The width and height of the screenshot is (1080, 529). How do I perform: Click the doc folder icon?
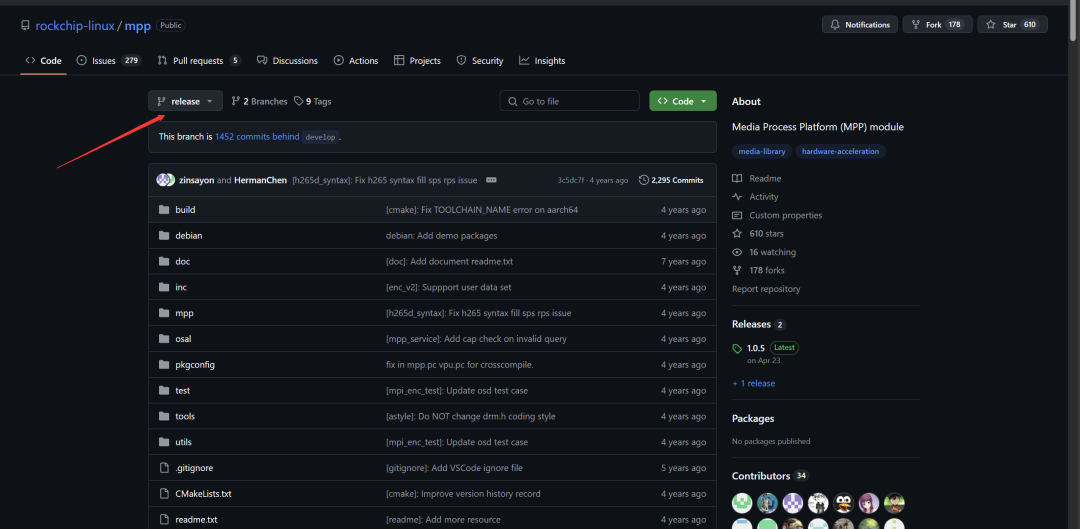(164, 261)
